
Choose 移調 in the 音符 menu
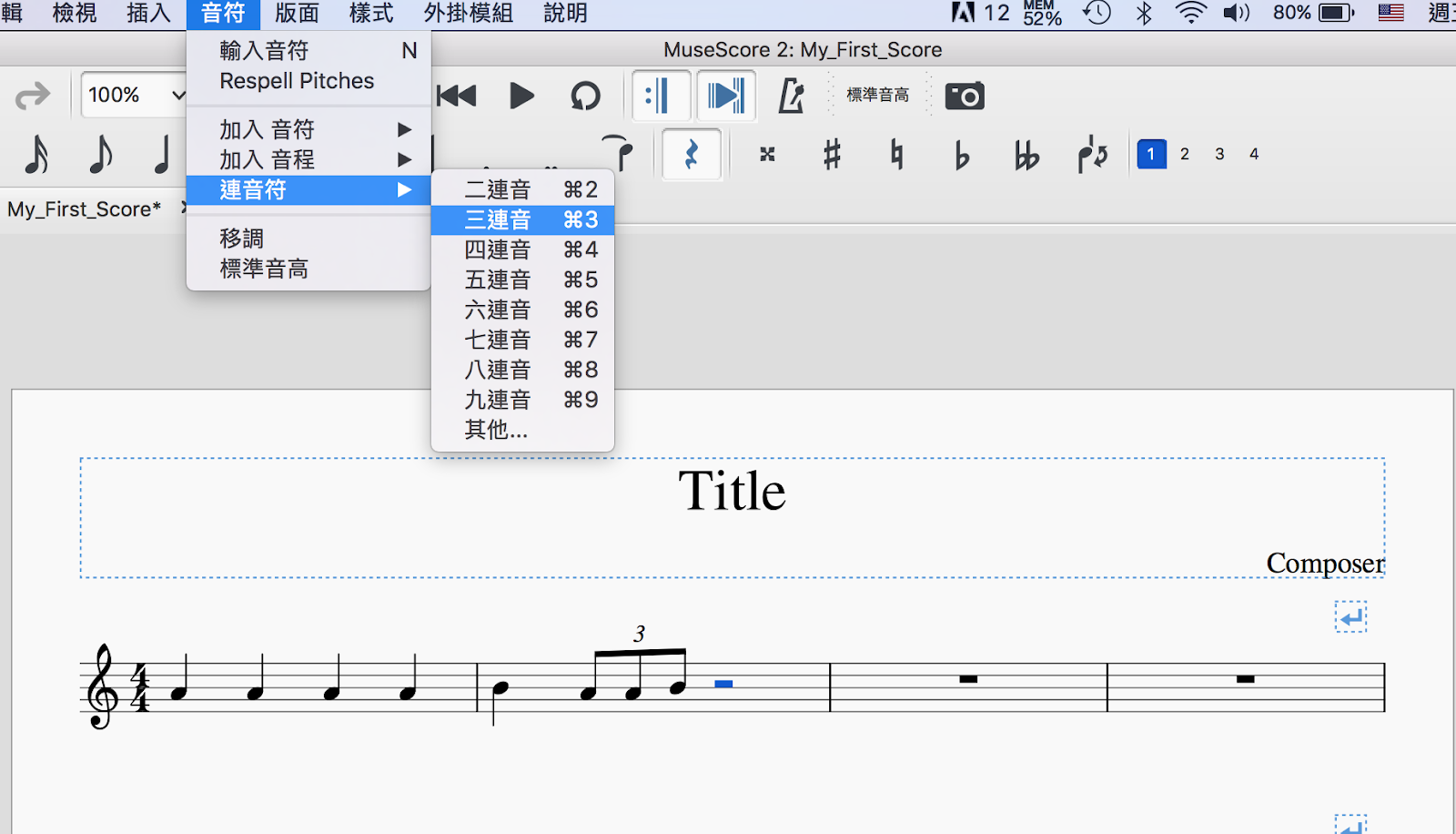pos(308,239)
